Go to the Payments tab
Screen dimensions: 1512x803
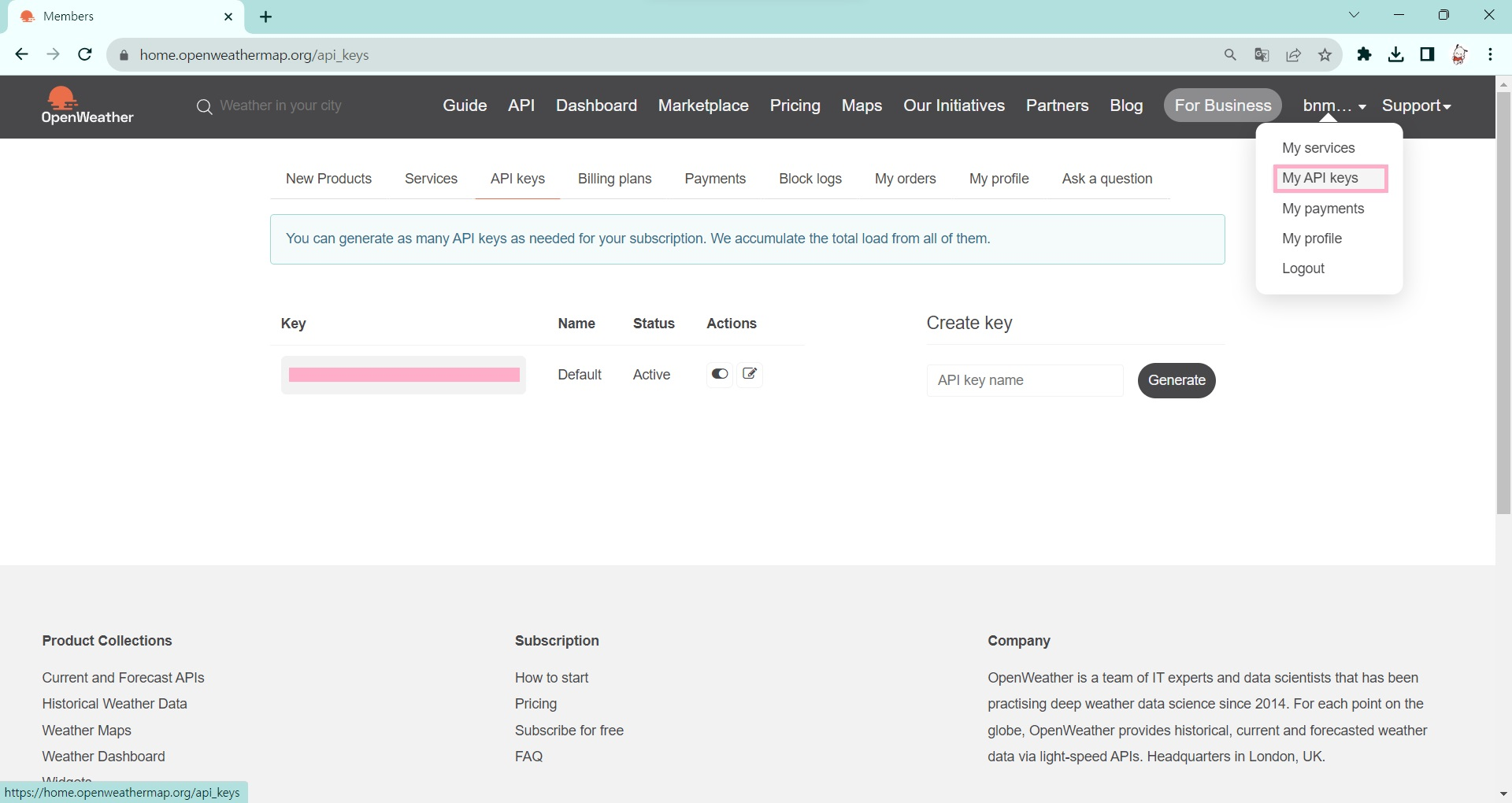[715, 179]
